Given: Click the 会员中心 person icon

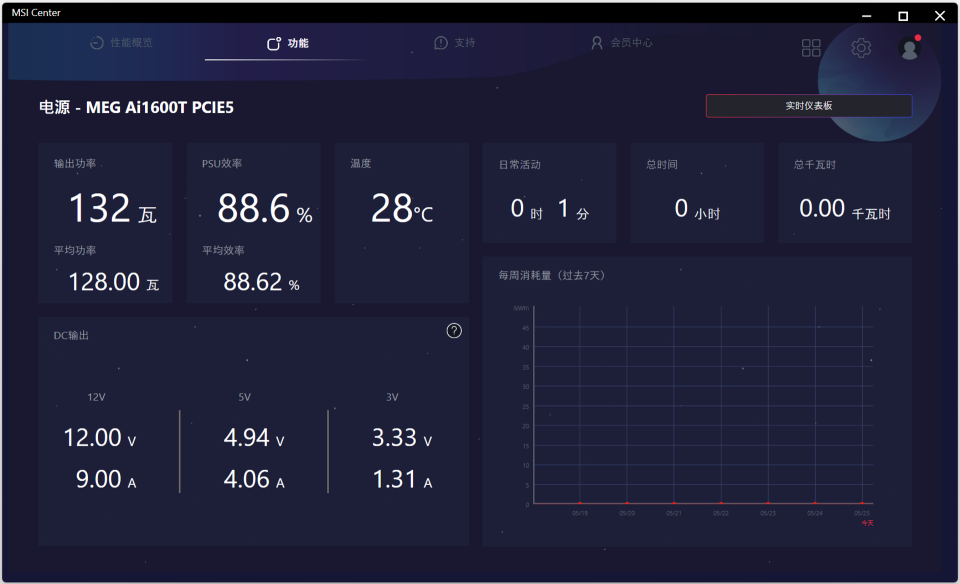Looking at the screenshot, I should coord(596,43).
